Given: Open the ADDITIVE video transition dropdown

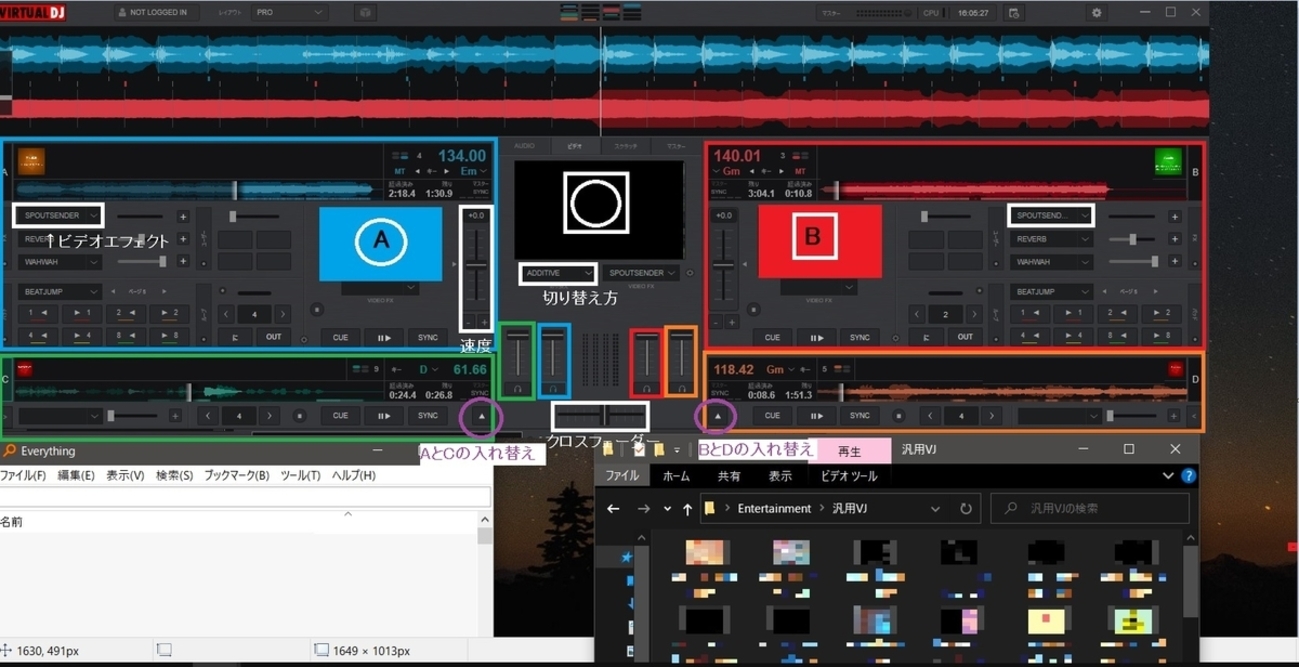Looking at the screenshot, I should (x=558, y=273).
